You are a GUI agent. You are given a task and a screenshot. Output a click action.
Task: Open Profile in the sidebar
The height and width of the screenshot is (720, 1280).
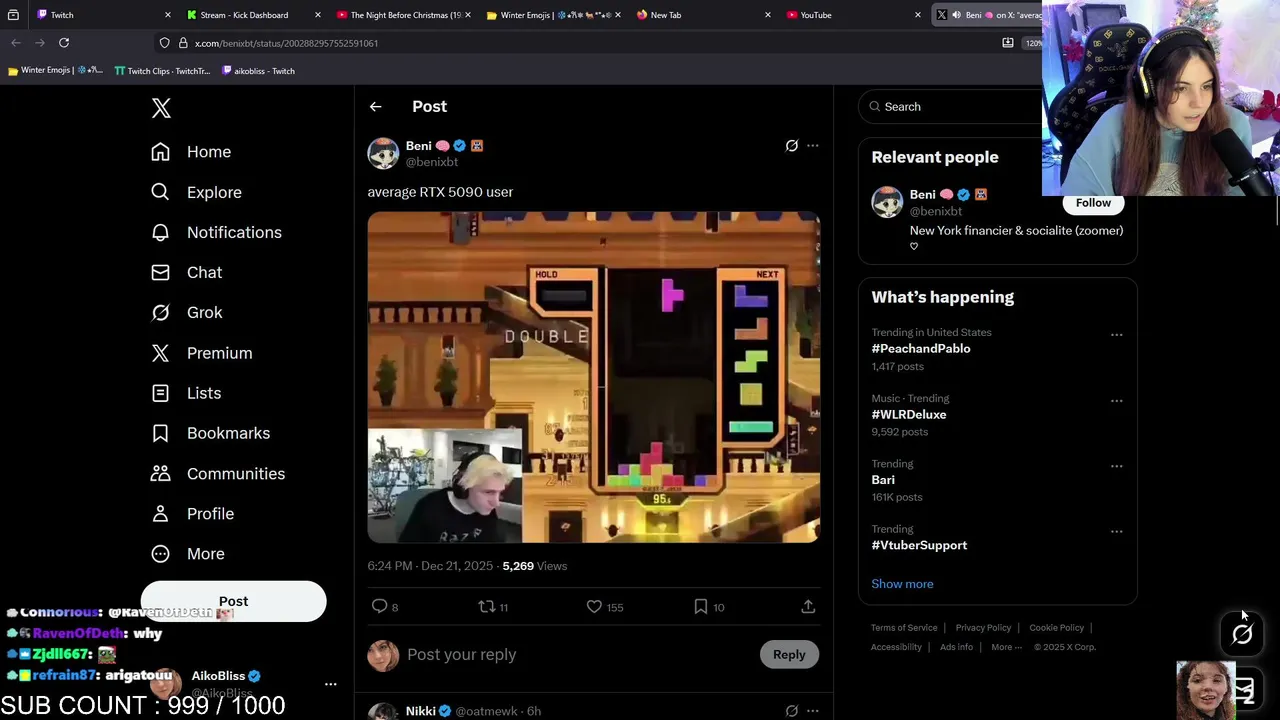[192, 513]
